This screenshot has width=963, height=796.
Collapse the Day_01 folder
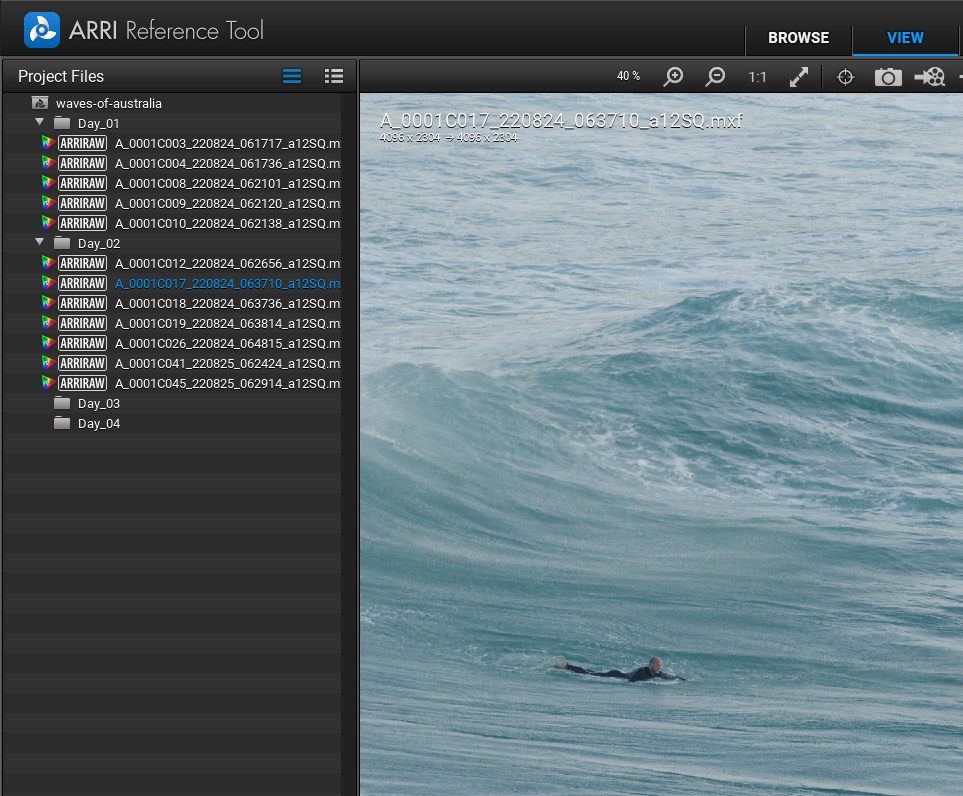tap(40, 122)
